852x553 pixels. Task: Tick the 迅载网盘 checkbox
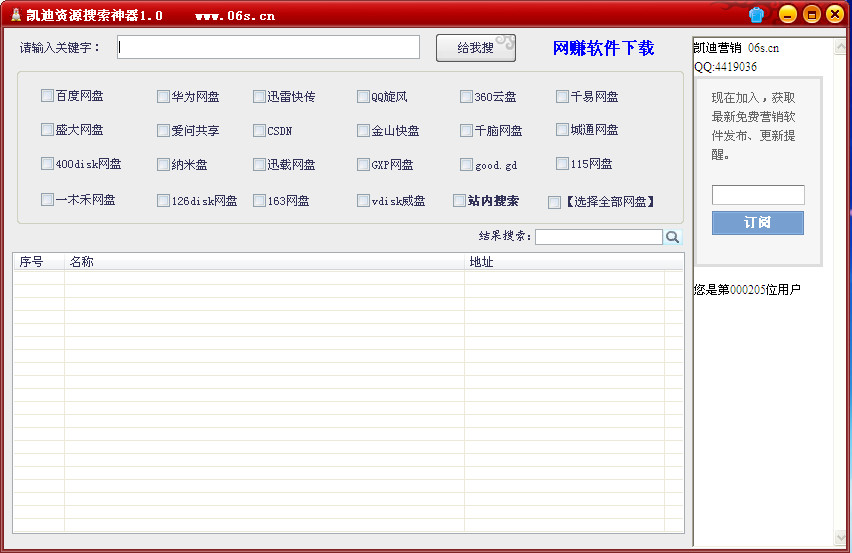coord(259,165)
